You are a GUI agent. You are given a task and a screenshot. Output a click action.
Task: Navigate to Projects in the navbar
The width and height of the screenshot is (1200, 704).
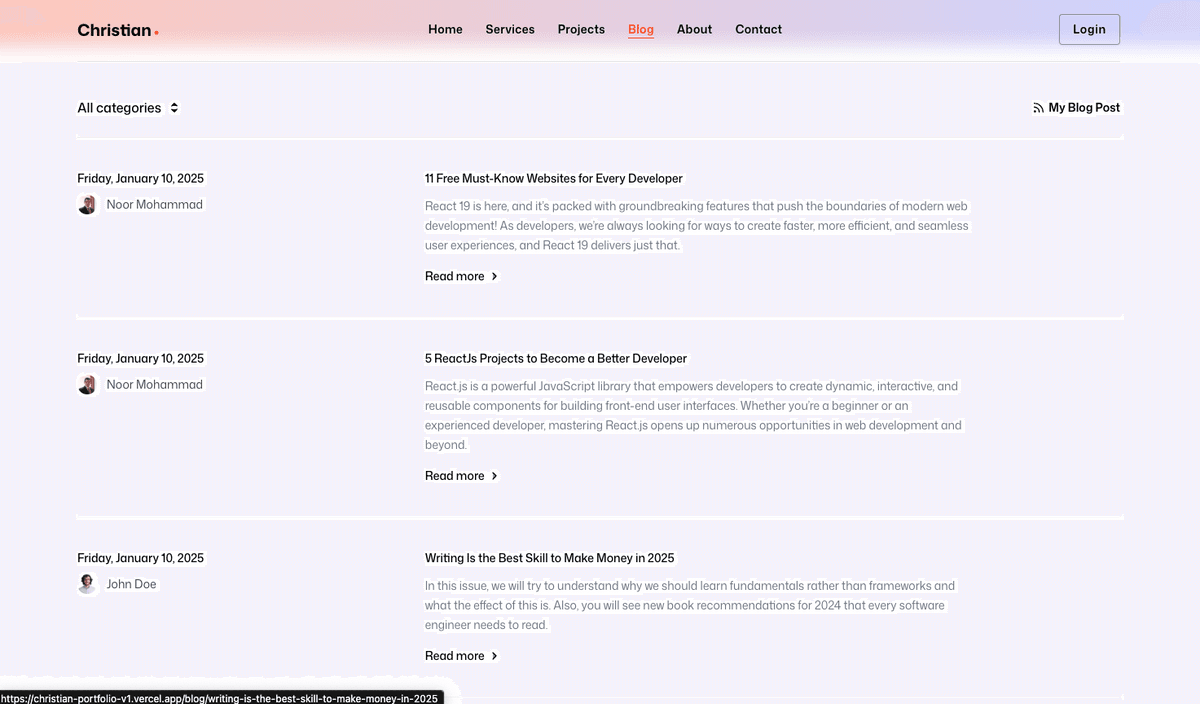coord(581,30)
